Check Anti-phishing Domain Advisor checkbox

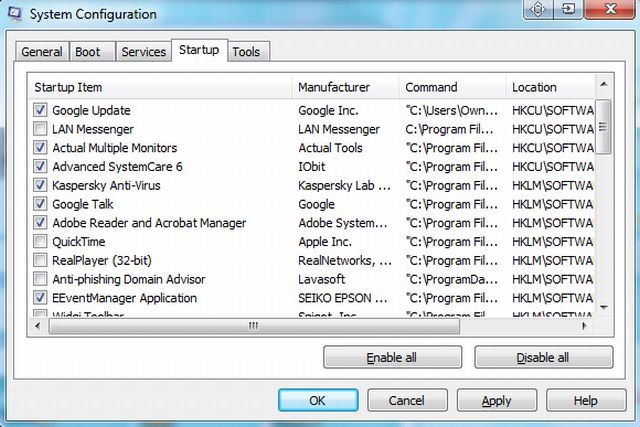(40, 279)
